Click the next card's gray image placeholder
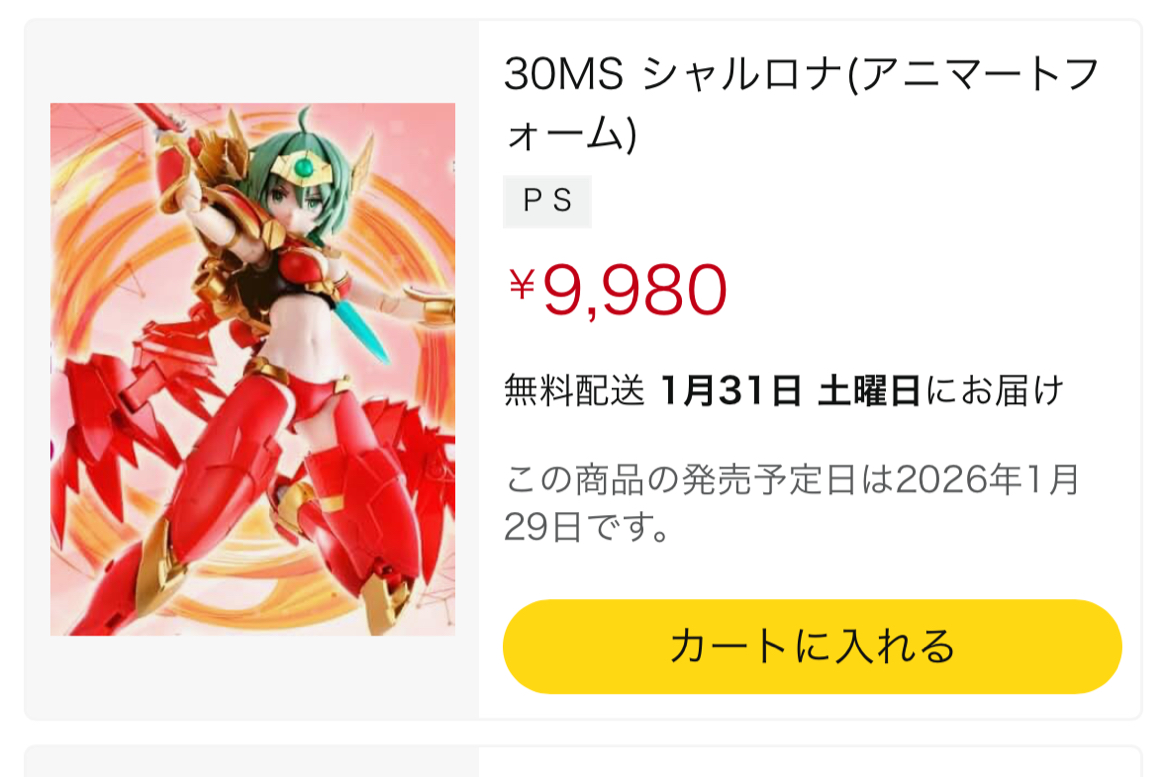The height and width of the screenshot is (777, 1167). [x=252, y=762]
